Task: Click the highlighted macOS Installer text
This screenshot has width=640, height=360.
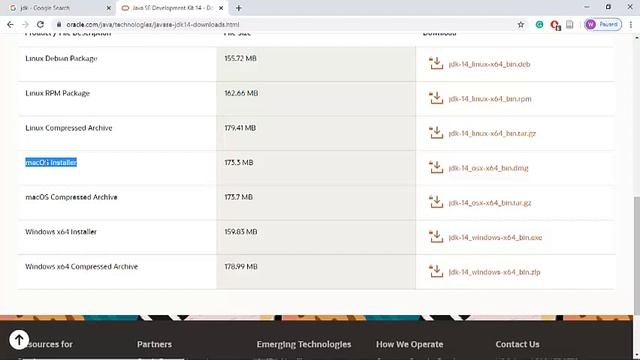Action: tap(51, 162)
